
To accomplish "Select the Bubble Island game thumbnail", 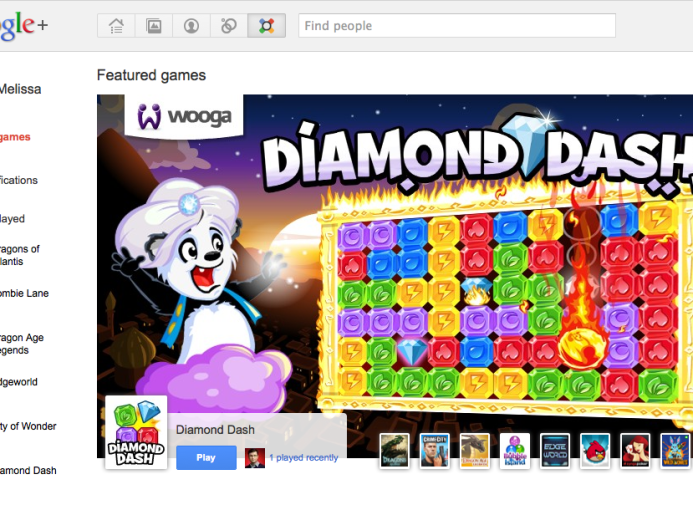I will tap(515, 450).
